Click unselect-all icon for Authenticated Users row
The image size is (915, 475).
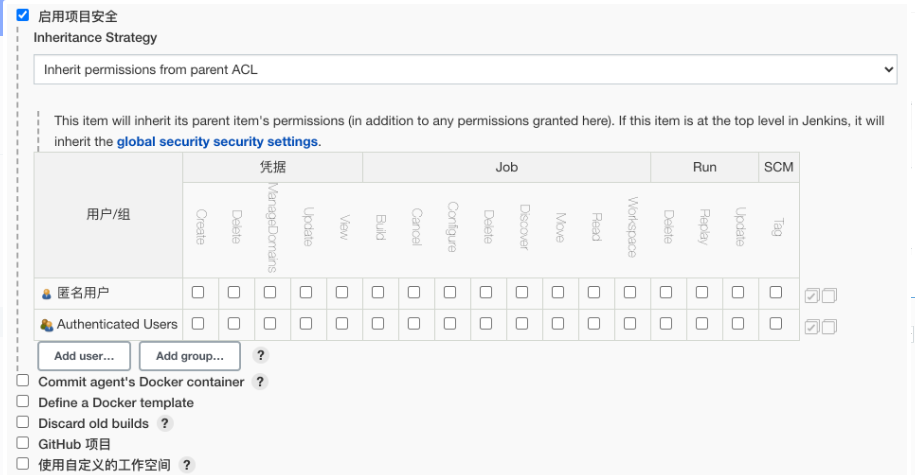pyautogui.click(x=828, y=326)
